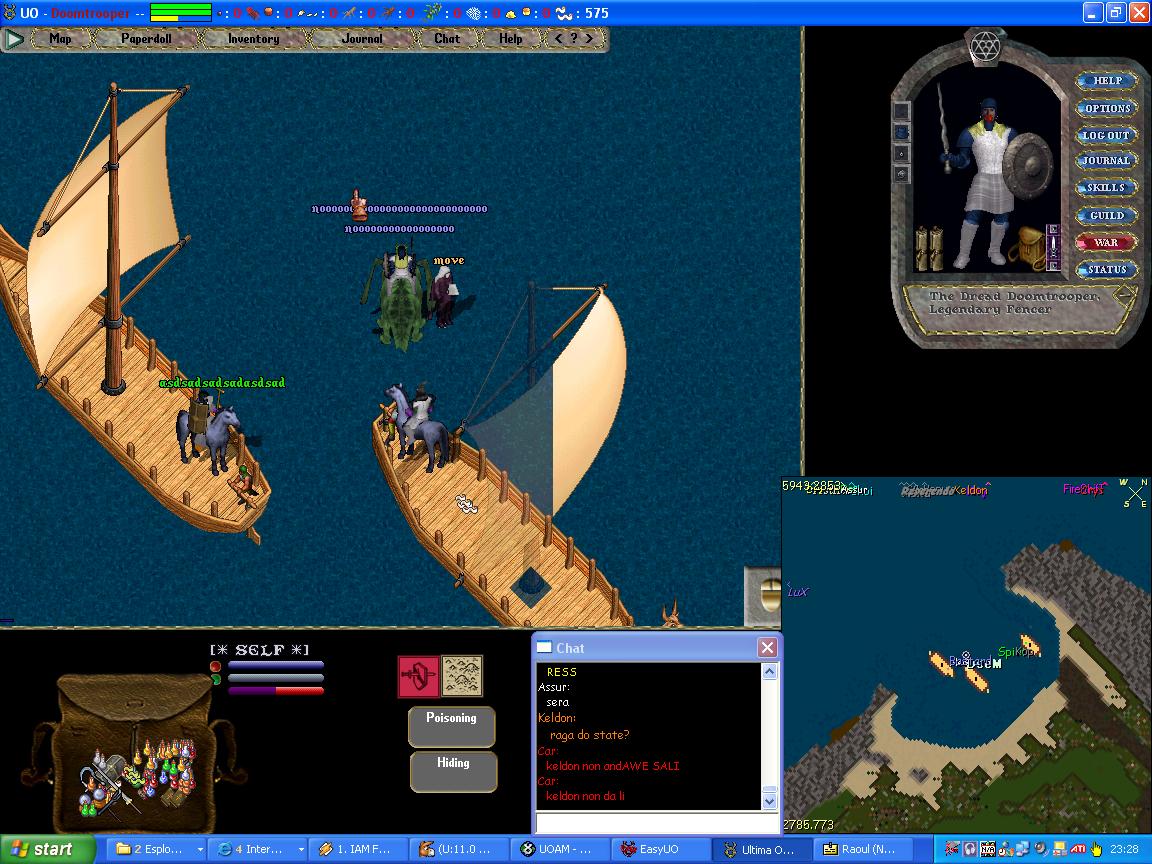1152x864 pixels.
Task: Click the bandage counter value 575
Action: pos(597,13)
